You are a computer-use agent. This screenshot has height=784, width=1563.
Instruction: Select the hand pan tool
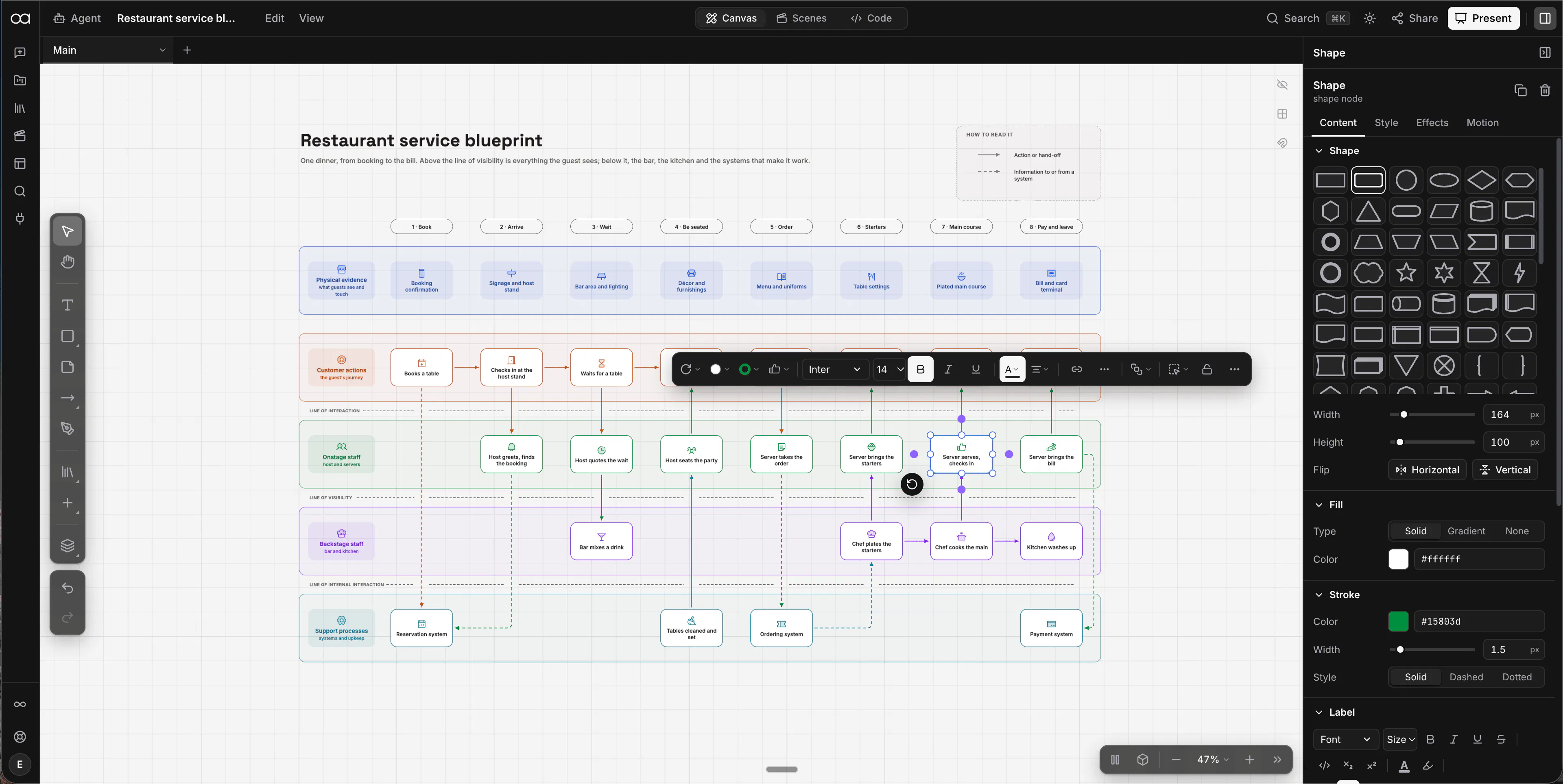coord(68,262)
